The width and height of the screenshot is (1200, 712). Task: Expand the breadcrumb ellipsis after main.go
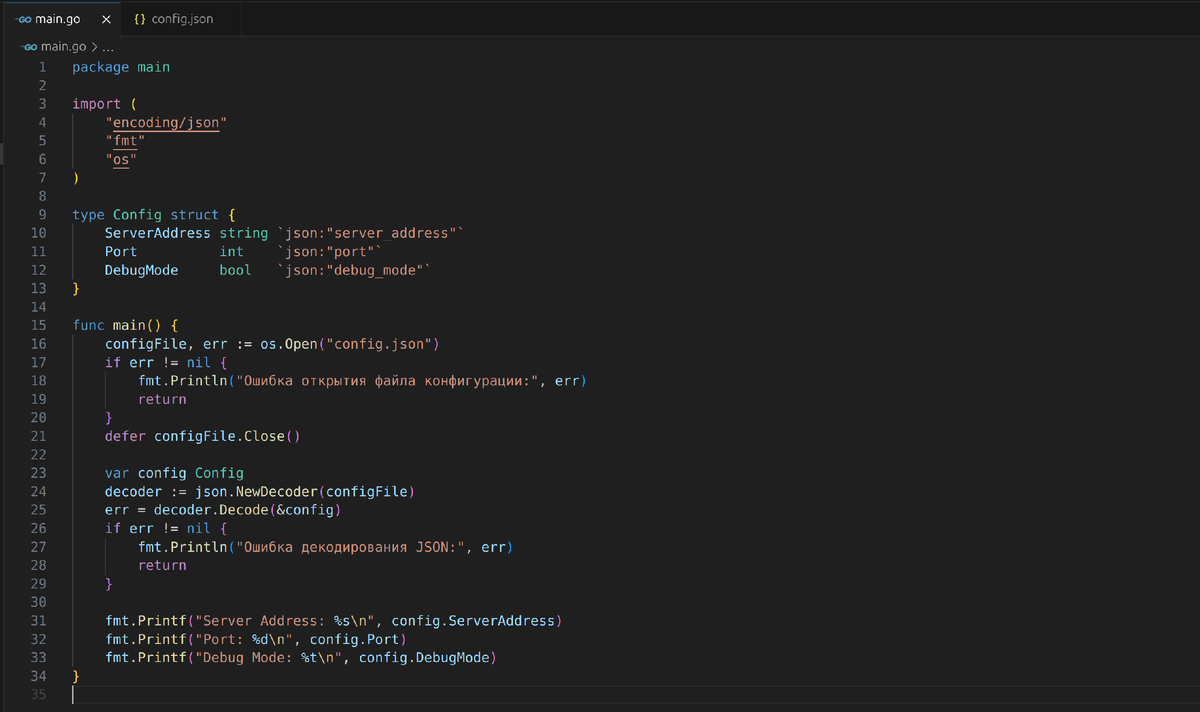tap(108, 46)
